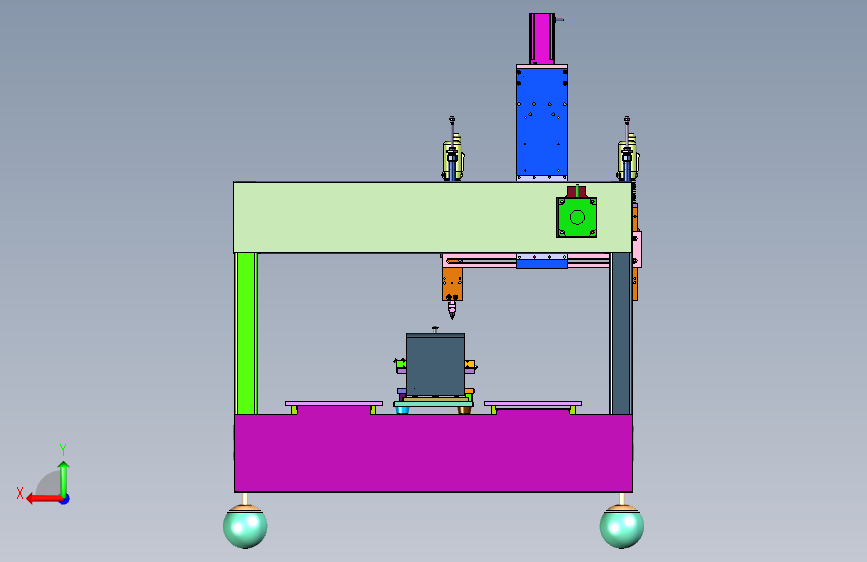Select the orange dispensing head block under the beam
Image resolution: width=867 pixels, height=562 pixels.
[452, 284]
